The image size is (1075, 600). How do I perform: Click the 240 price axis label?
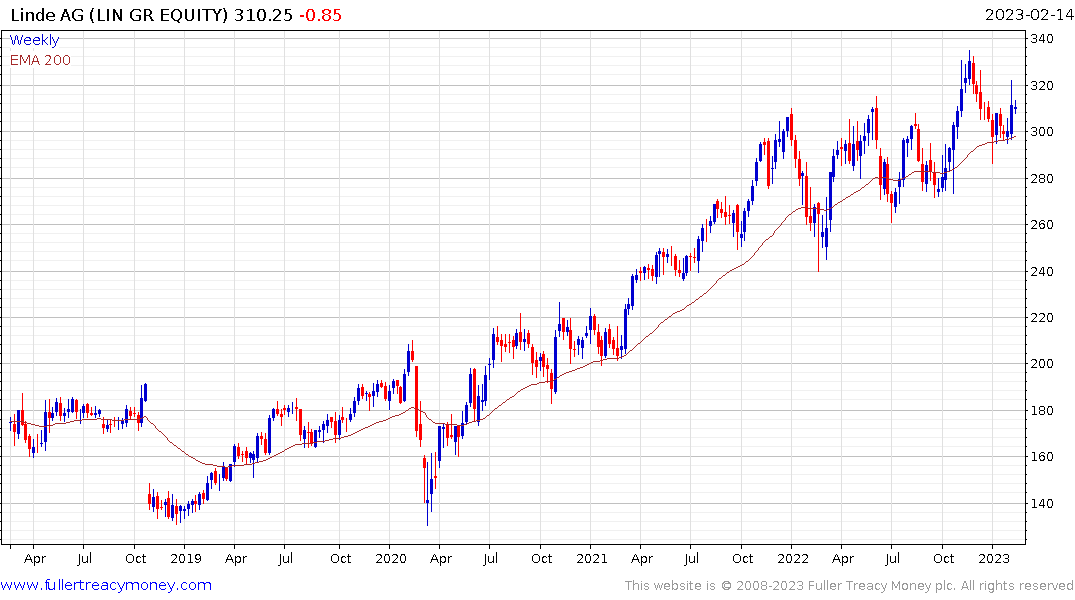point(1042,271)
